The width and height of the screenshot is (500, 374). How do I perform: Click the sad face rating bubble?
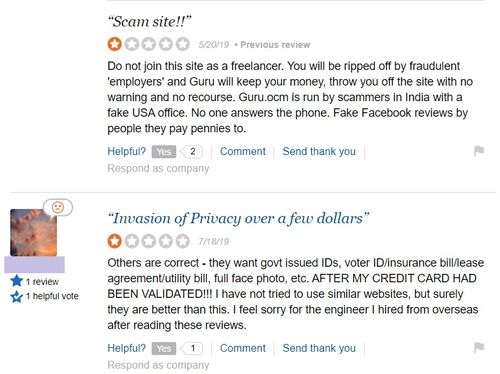[x=58, y=207]
